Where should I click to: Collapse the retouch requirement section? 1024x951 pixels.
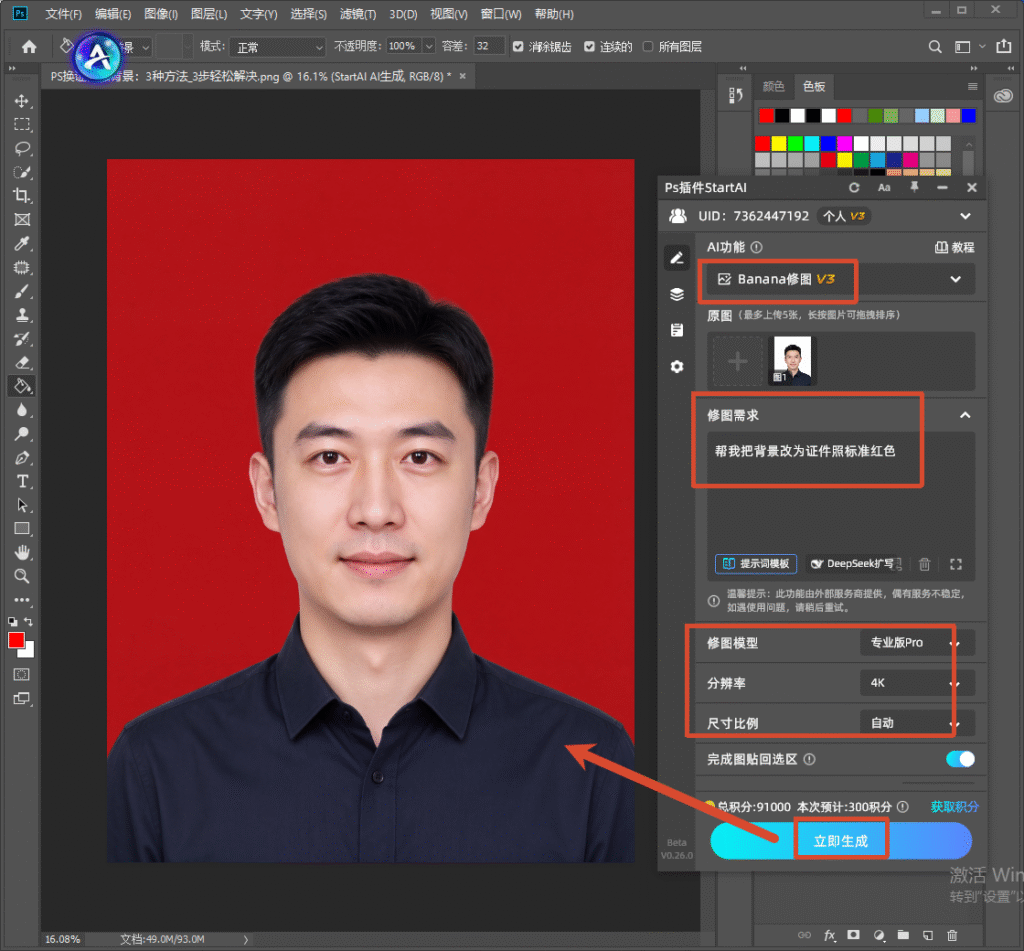click(965, 415)
